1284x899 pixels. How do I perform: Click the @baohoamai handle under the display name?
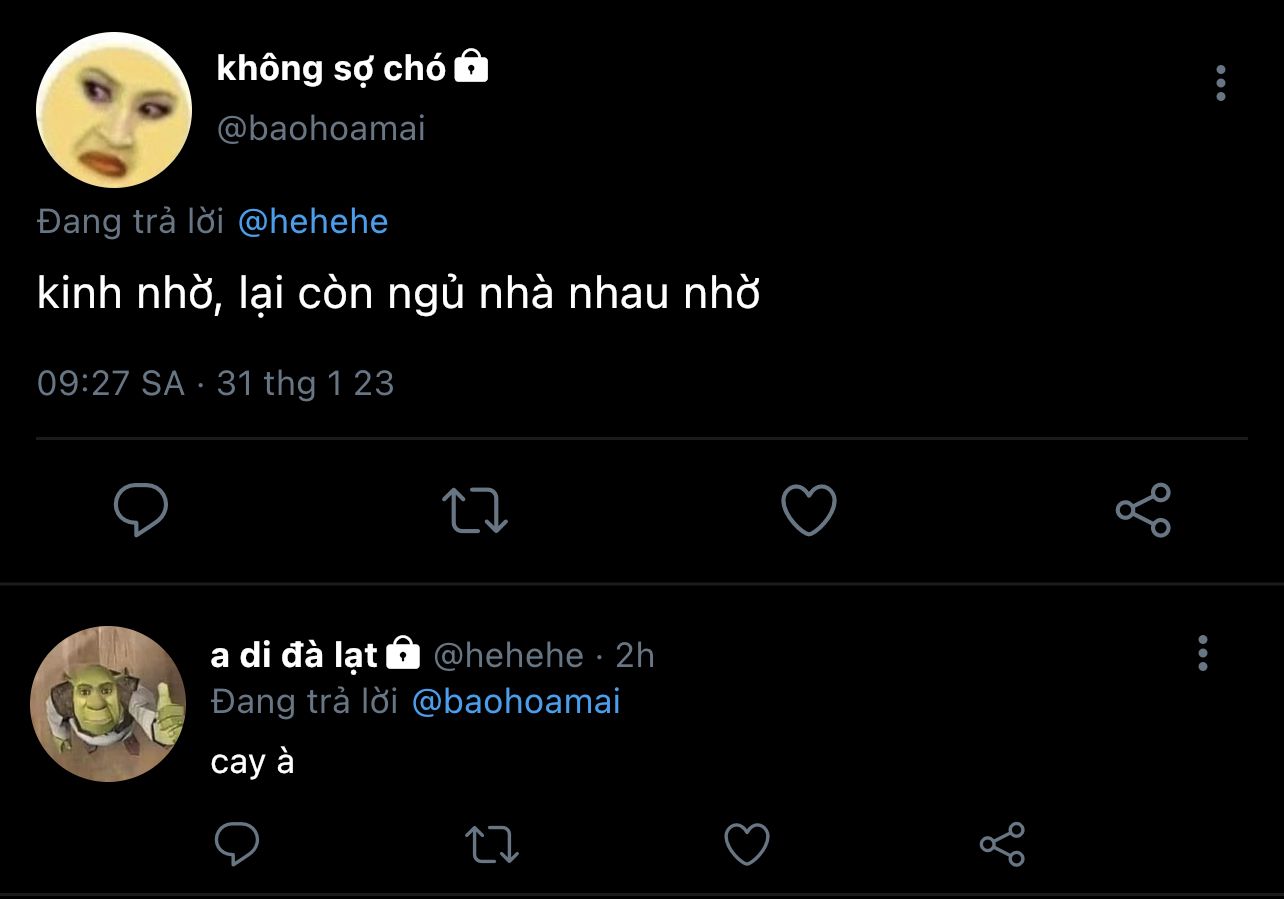pos(321,128)
